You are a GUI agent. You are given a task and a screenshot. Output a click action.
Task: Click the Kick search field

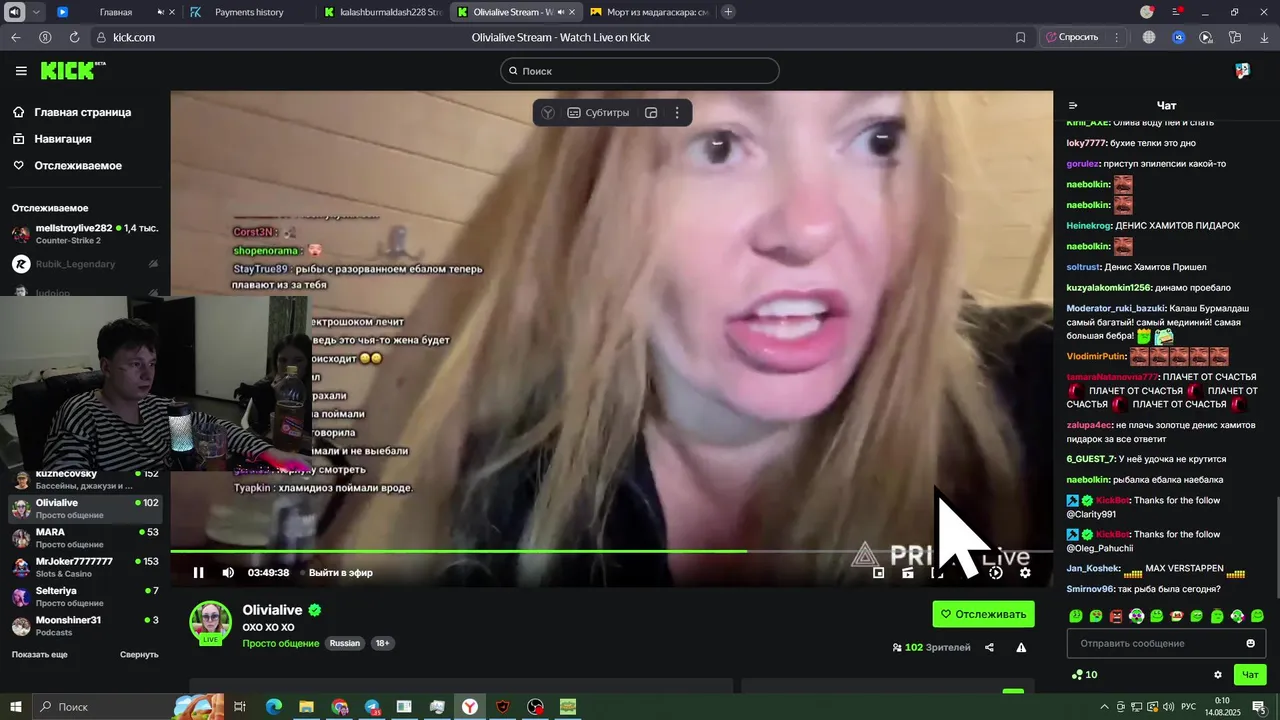pos(640,71)
